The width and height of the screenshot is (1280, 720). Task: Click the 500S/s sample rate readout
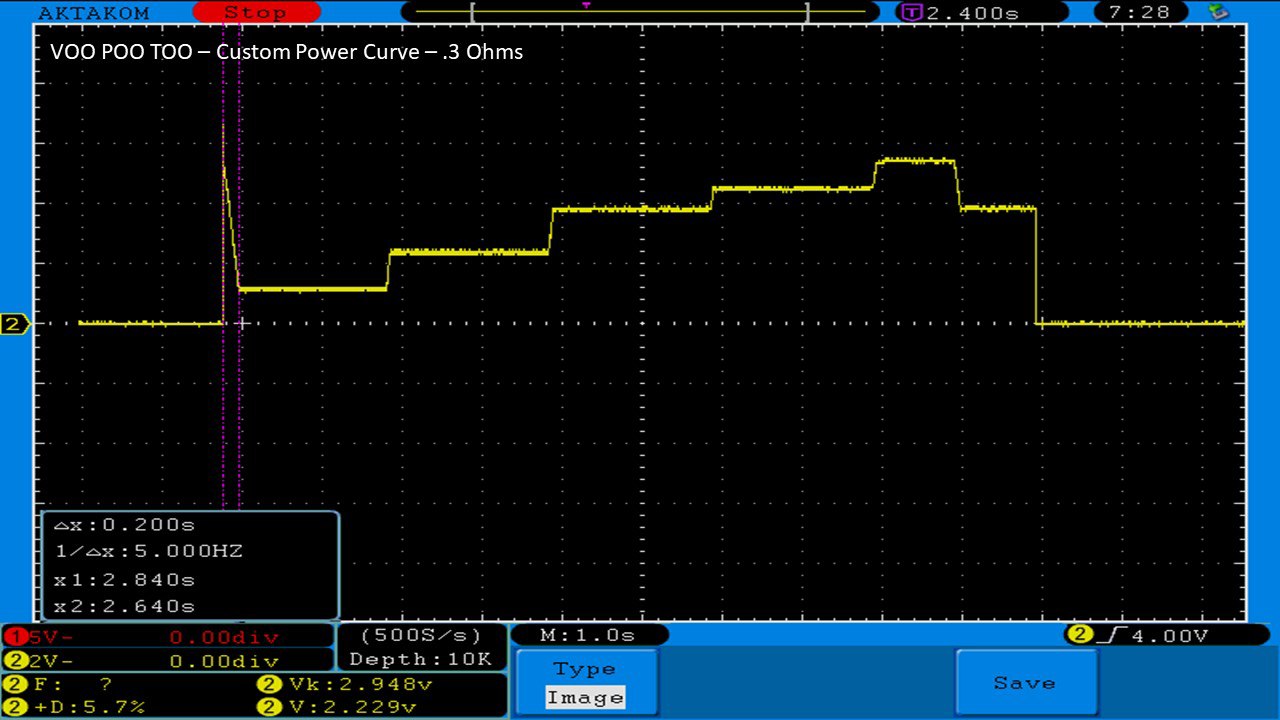coord(420,635)
